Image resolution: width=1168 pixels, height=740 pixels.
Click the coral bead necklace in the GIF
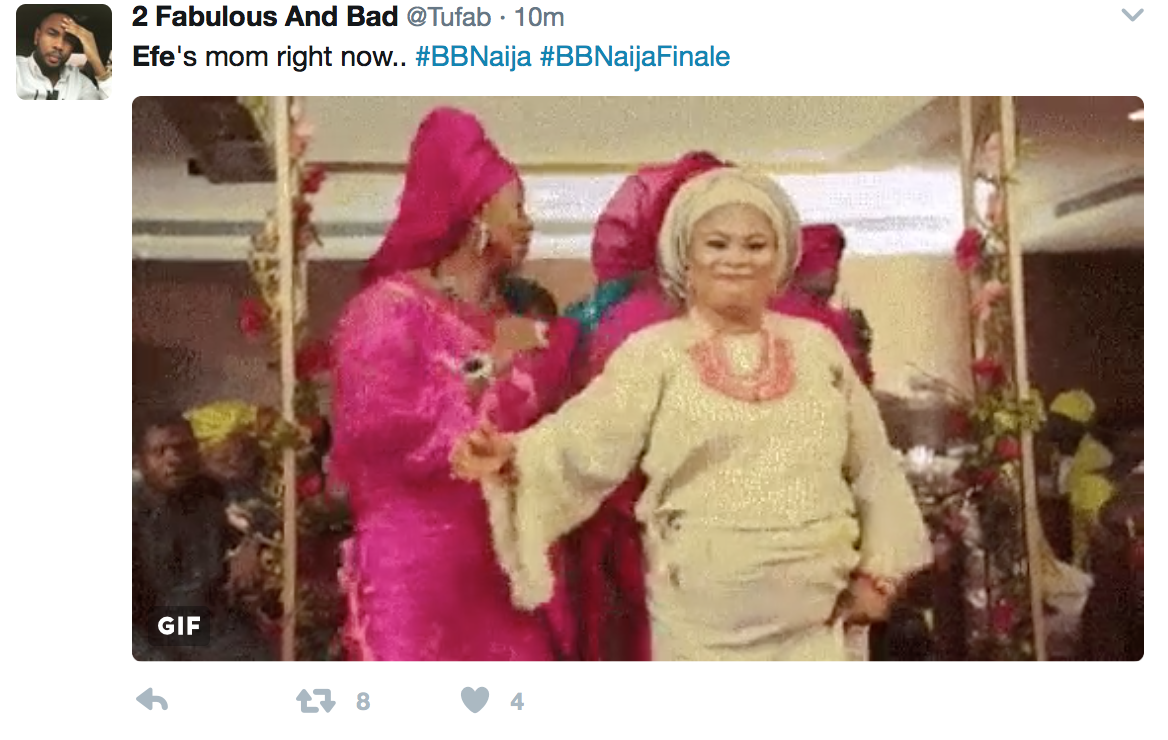tap(742, 363)
